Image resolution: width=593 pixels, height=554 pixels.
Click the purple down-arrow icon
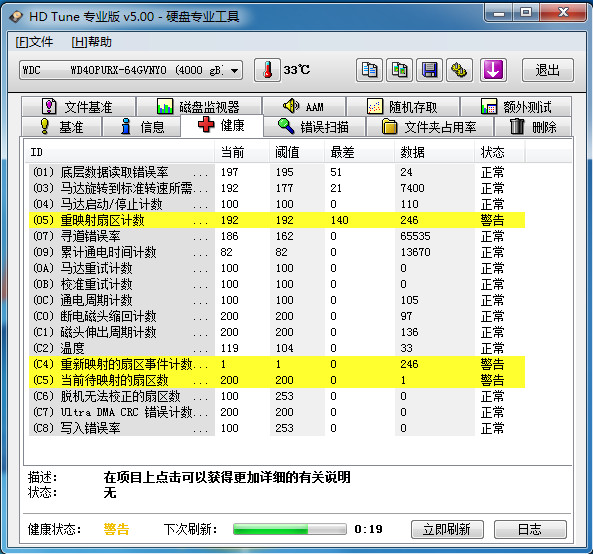pos(493,70)
